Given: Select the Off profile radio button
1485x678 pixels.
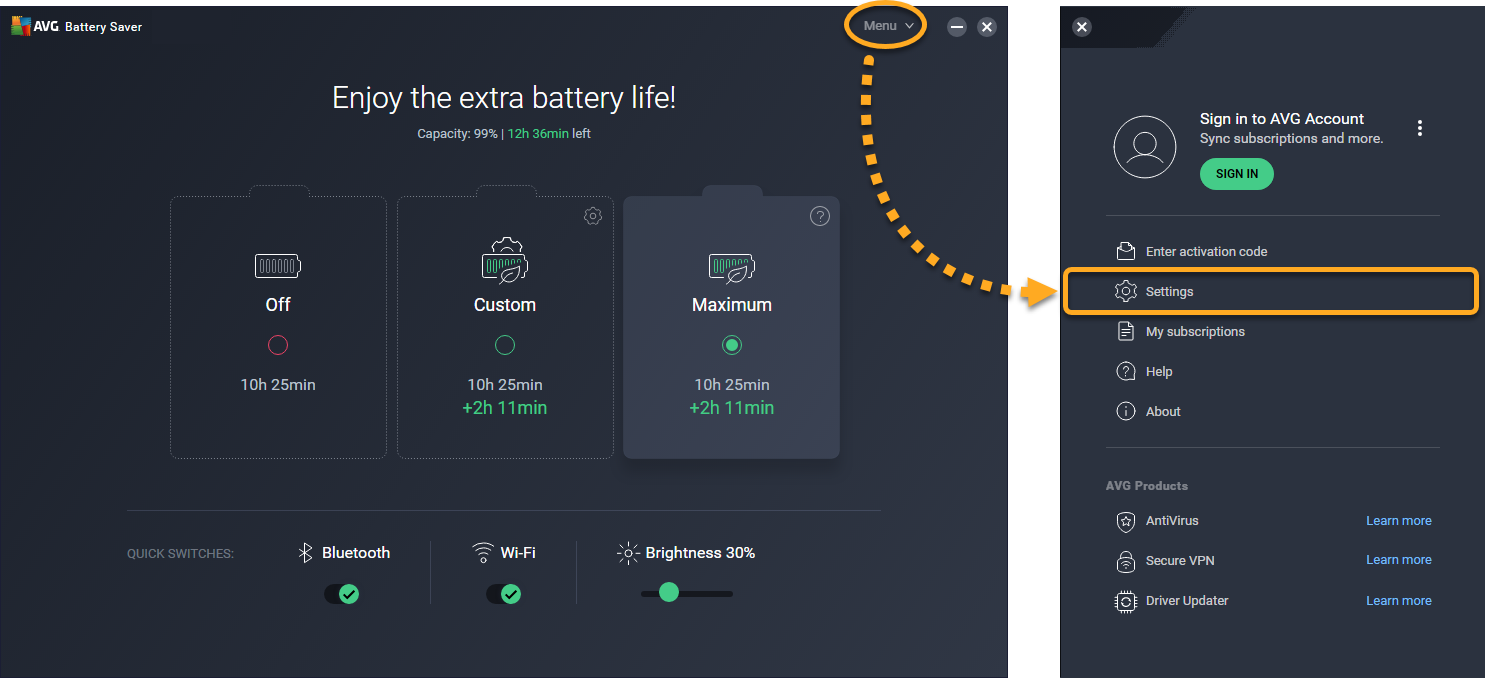Looking at the screenshot, I should (x=278, y=345).
